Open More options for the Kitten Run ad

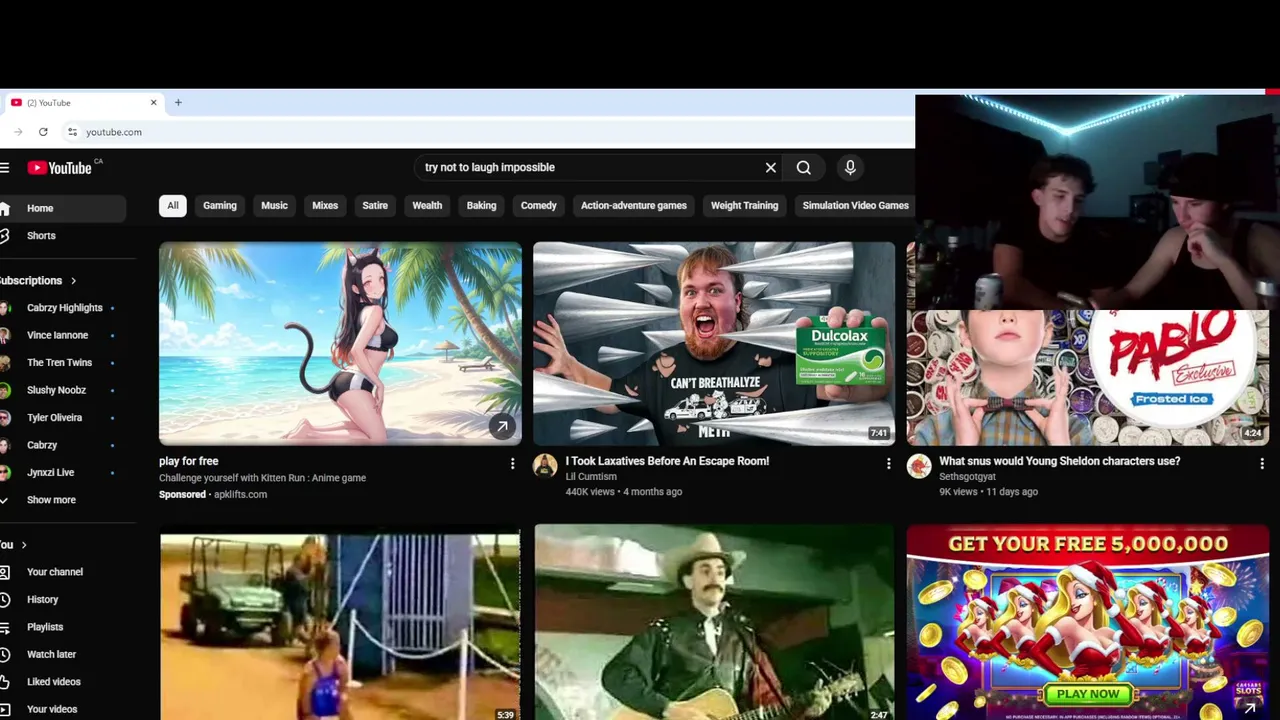click(x=512, y=464)
